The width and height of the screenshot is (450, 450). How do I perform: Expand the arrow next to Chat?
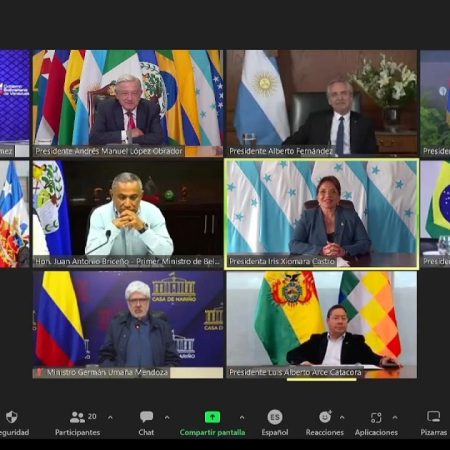[x=167, y=417]
